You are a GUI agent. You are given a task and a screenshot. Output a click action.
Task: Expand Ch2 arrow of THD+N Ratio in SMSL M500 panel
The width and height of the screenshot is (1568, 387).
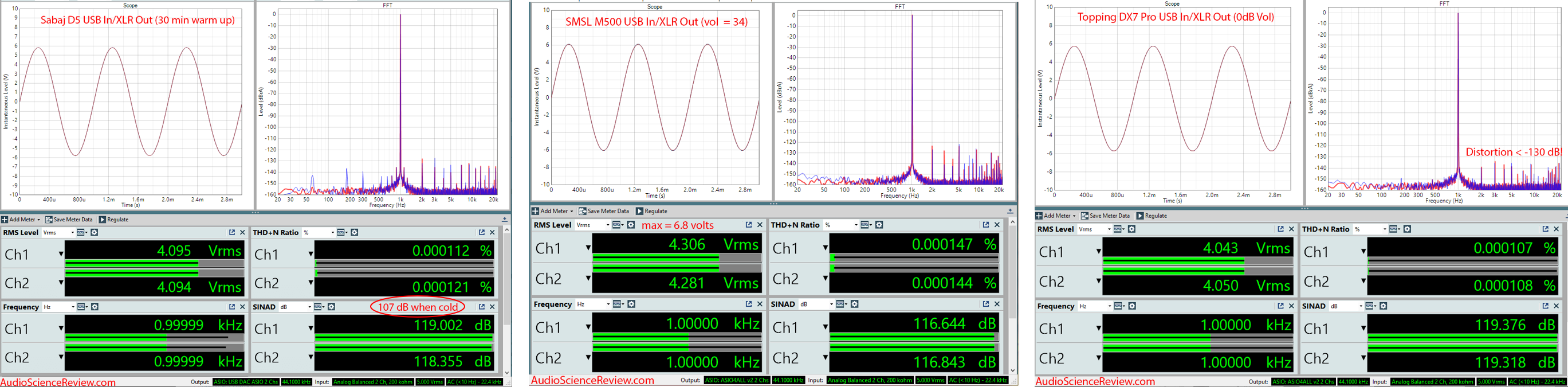[826, 280]
